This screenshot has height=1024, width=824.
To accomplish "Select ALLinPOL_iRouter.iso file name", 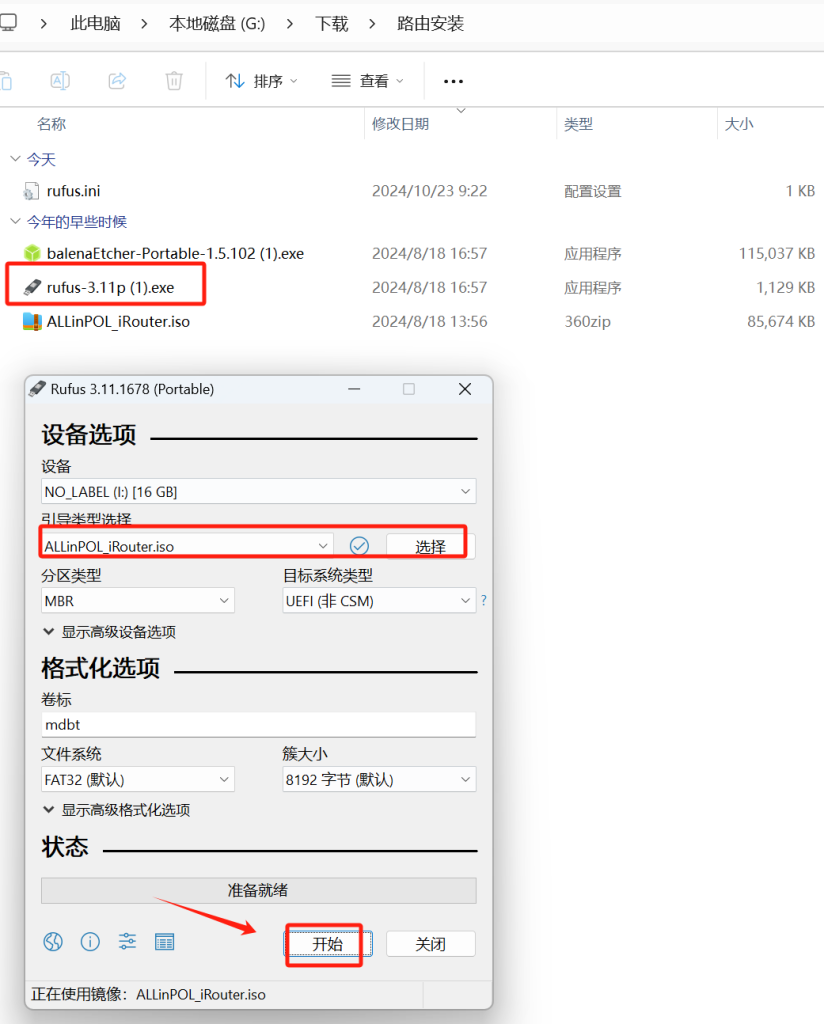I will point(118,321).
